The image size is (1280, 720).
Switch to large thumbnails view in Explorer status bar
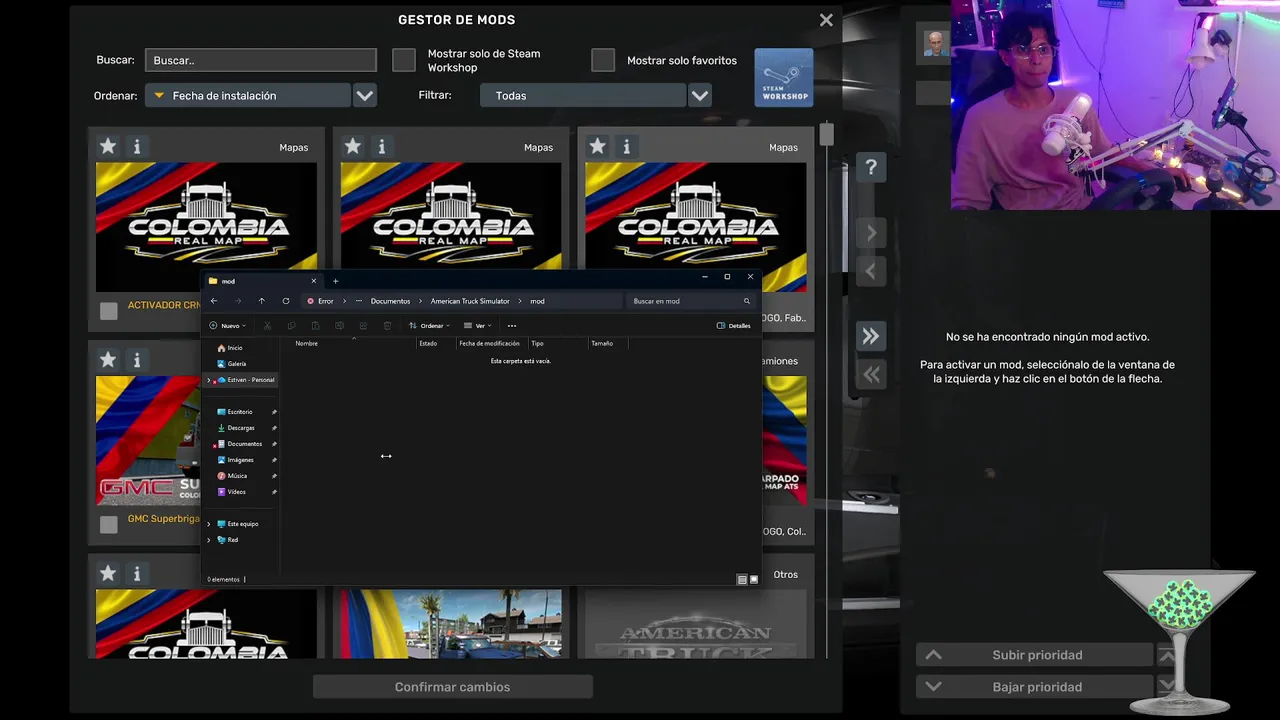[x=754, y=579]
